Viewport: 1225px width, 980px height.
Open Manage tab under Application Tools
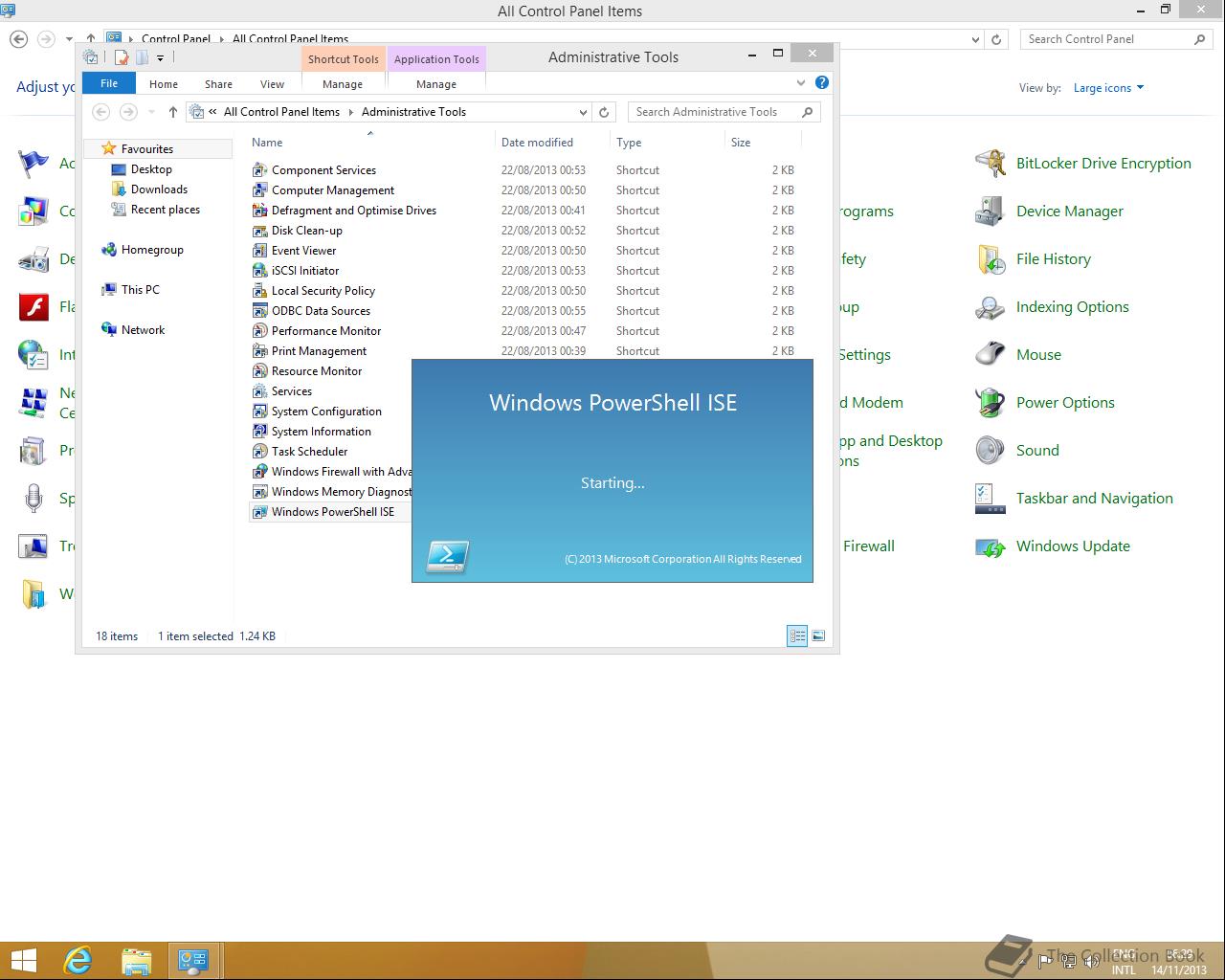tap(436, 84)
